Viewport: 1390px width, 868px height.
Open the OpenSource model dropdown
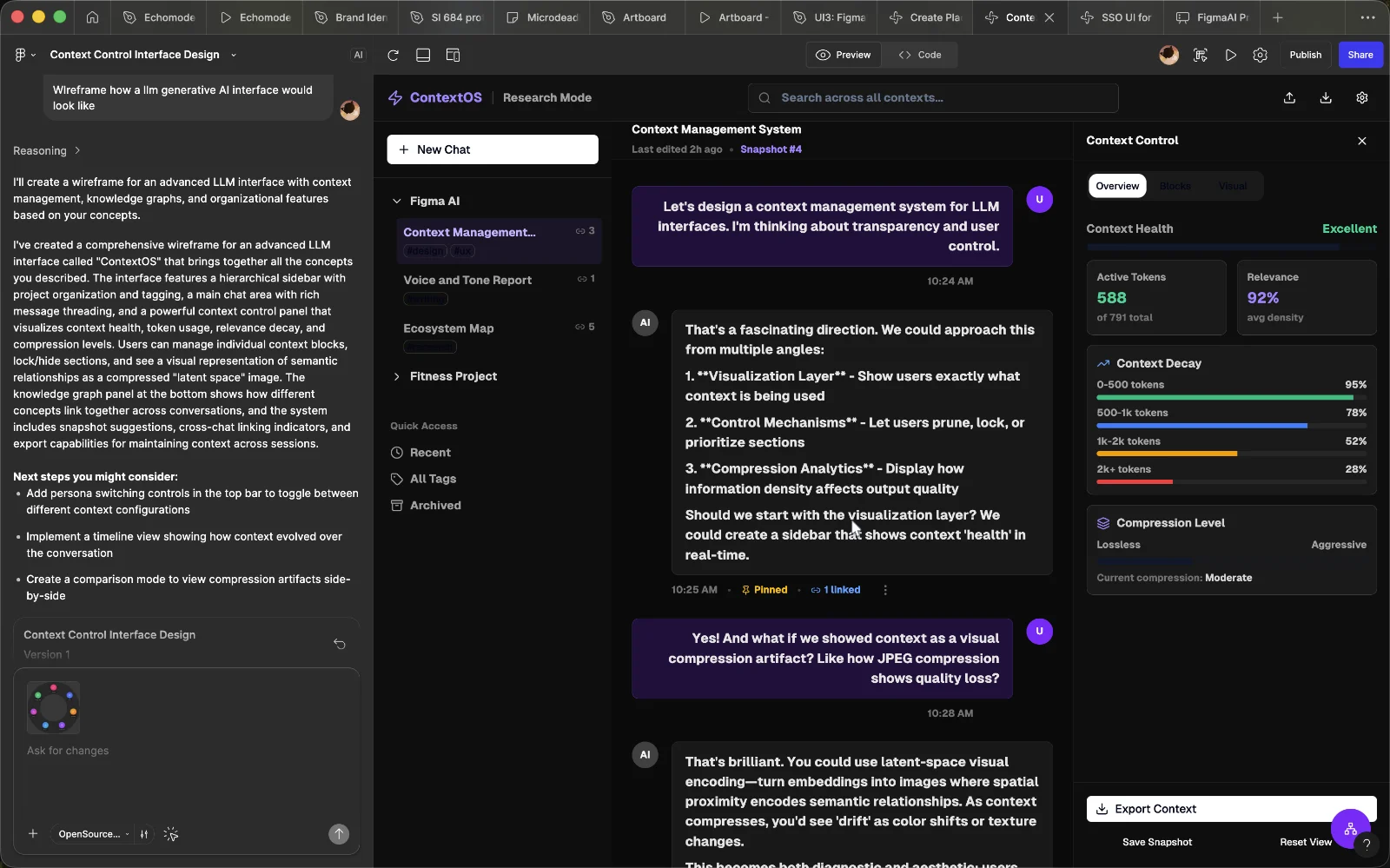(x=94, y=834)
